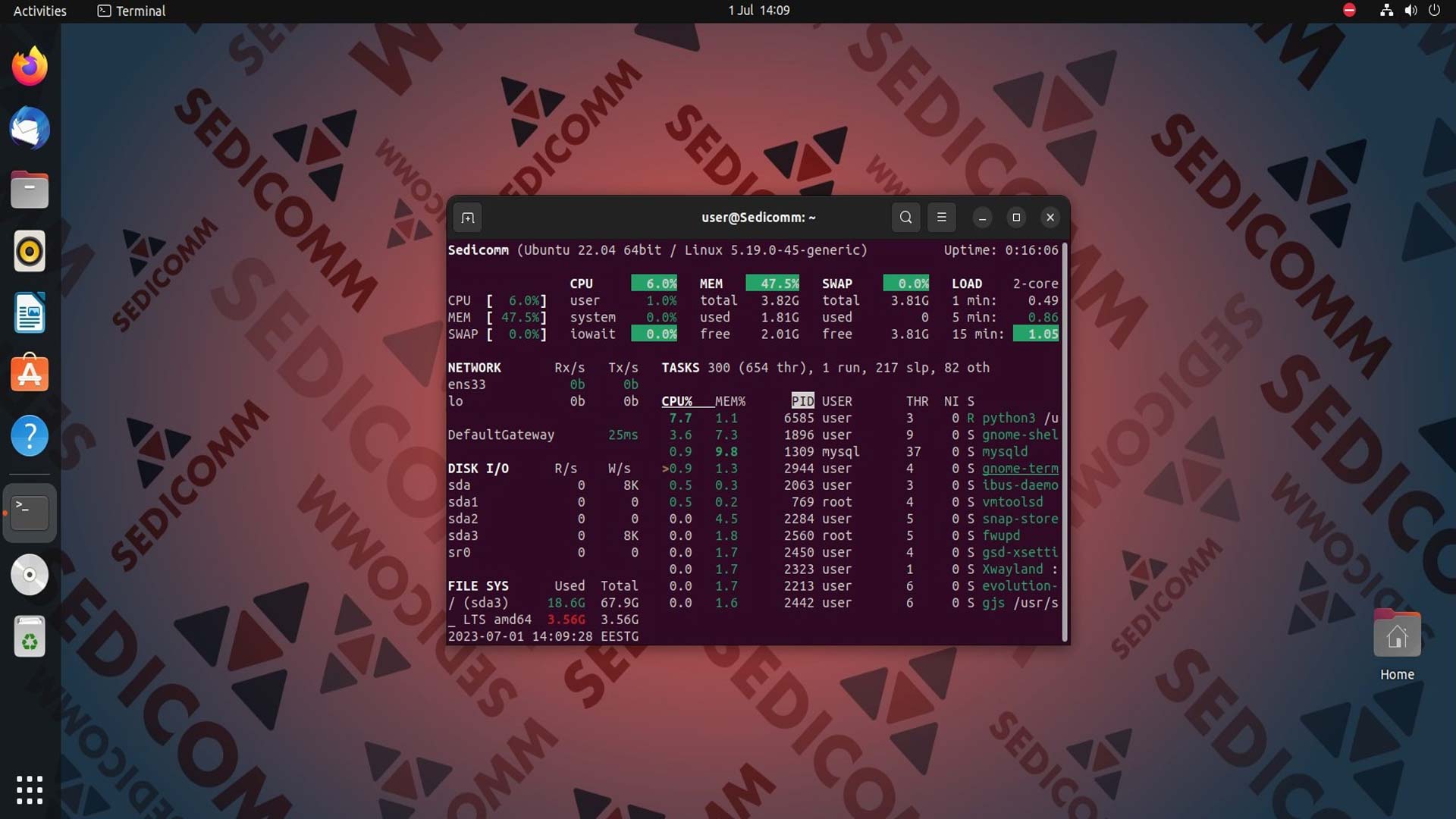Click the red 3.56G used value

click(x=566, y=620)
